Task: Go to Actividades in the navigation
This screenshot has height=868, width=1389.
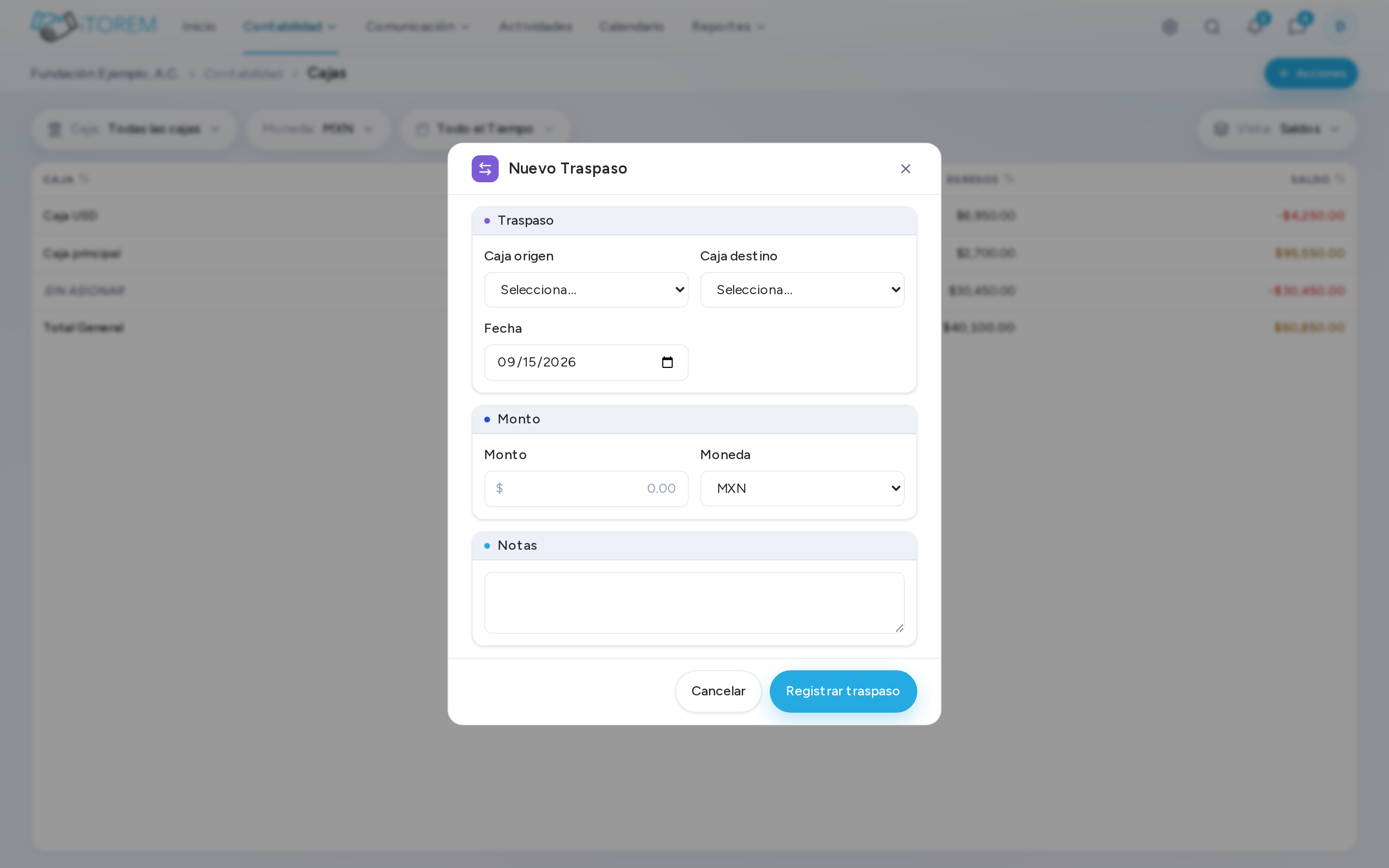Action: pyautogui.click(x=535, y=27)
